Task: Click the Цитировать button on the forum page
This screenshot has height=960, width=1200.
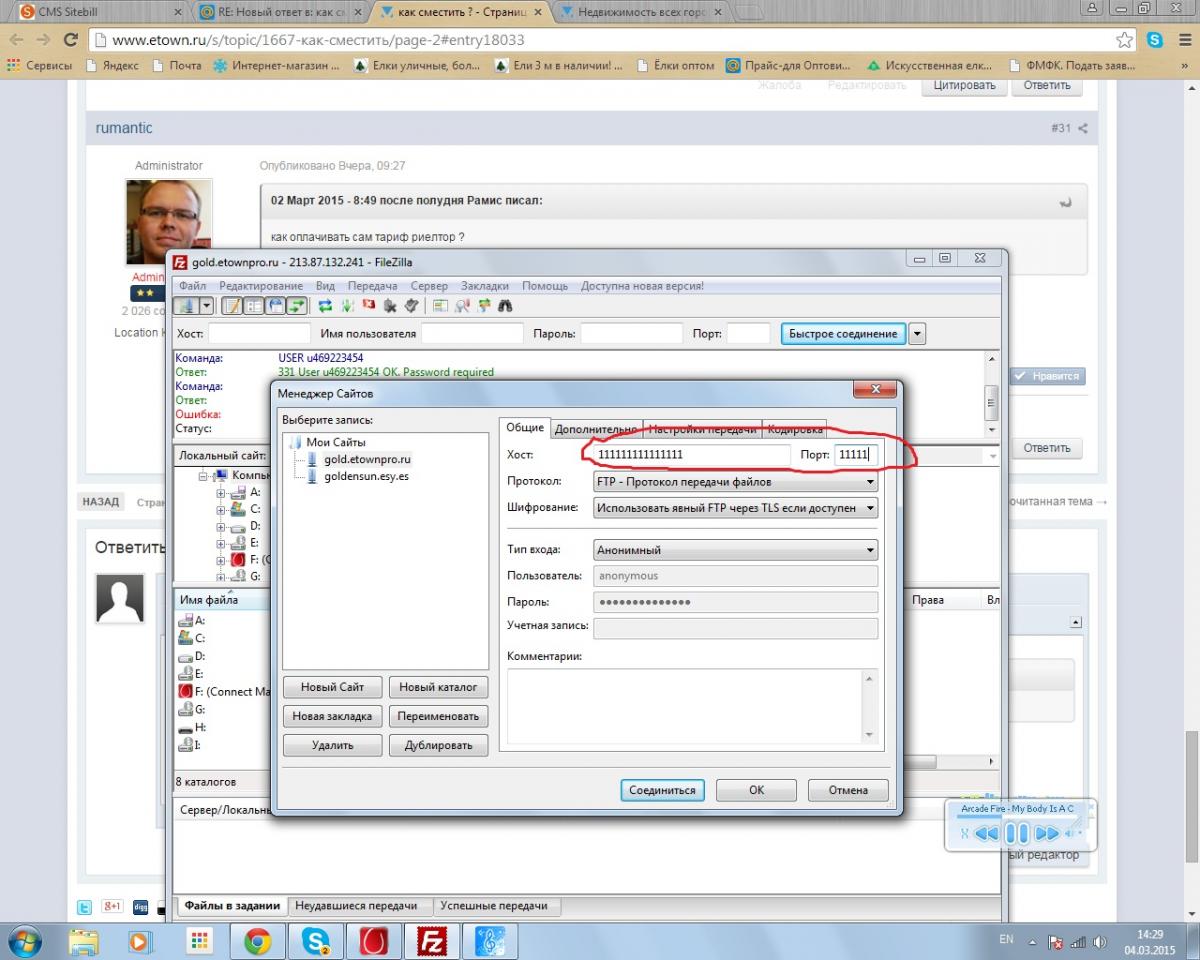Action: click(x=965, y=85)
